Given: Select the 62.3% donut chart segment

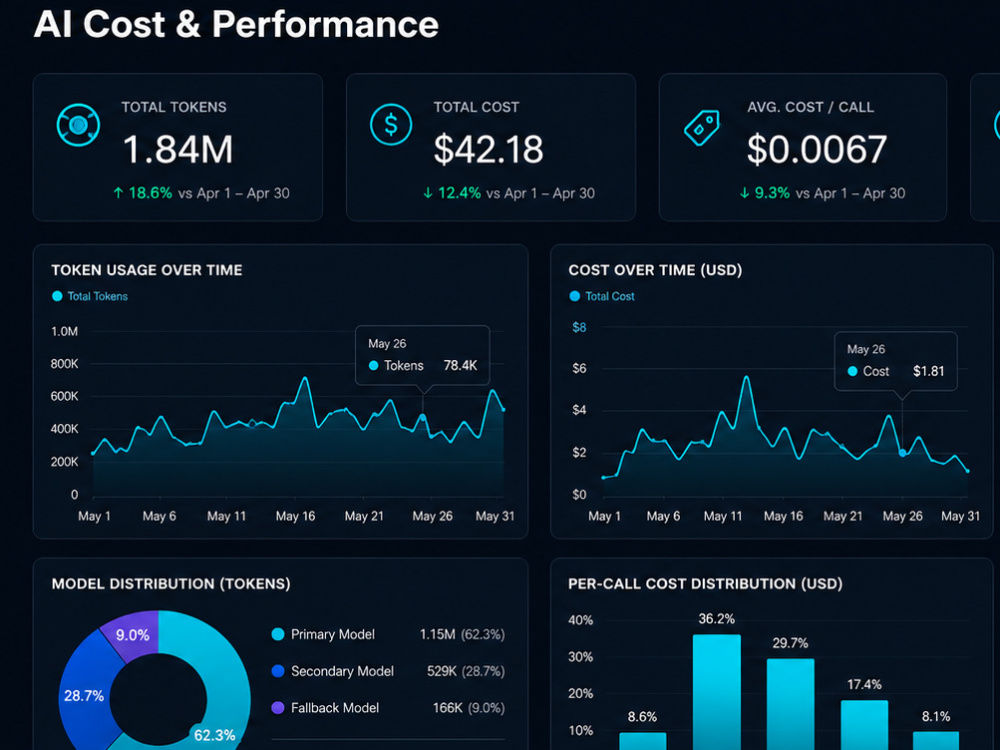Looking at the screenshot, I should [226, 682].
